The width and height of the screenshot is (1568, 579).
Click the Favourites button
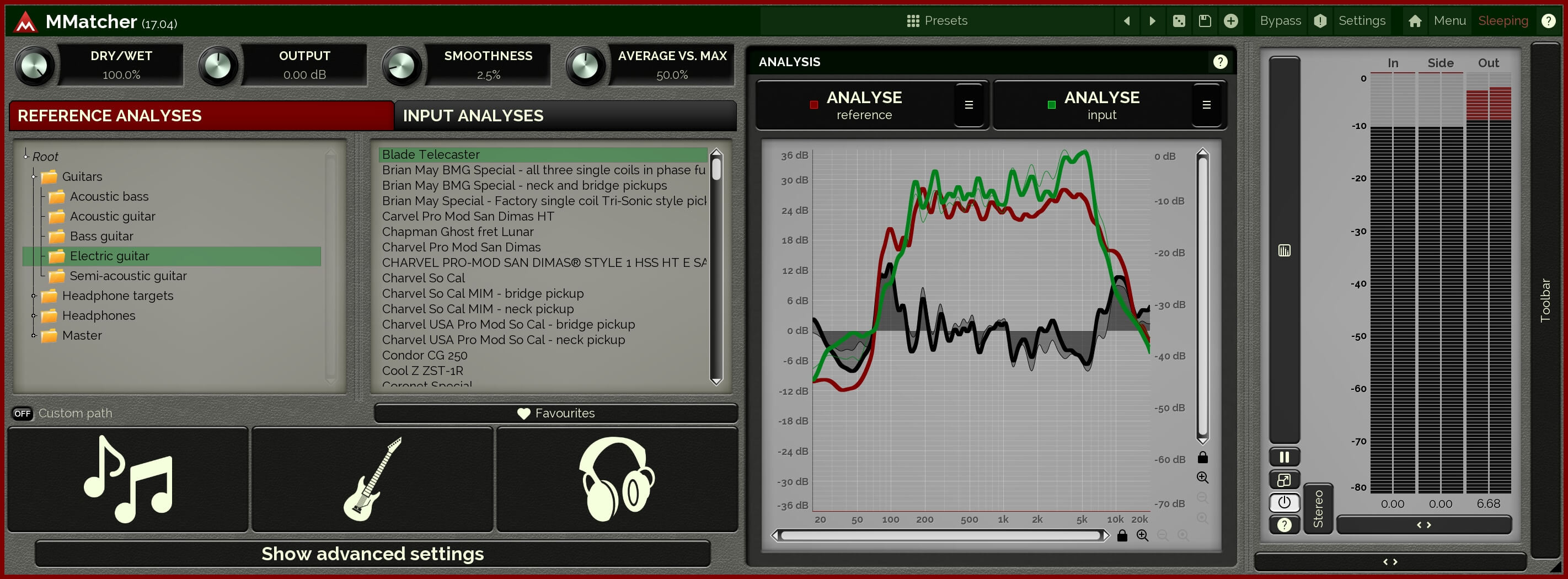pyautogui.click(x=556, y=414)
